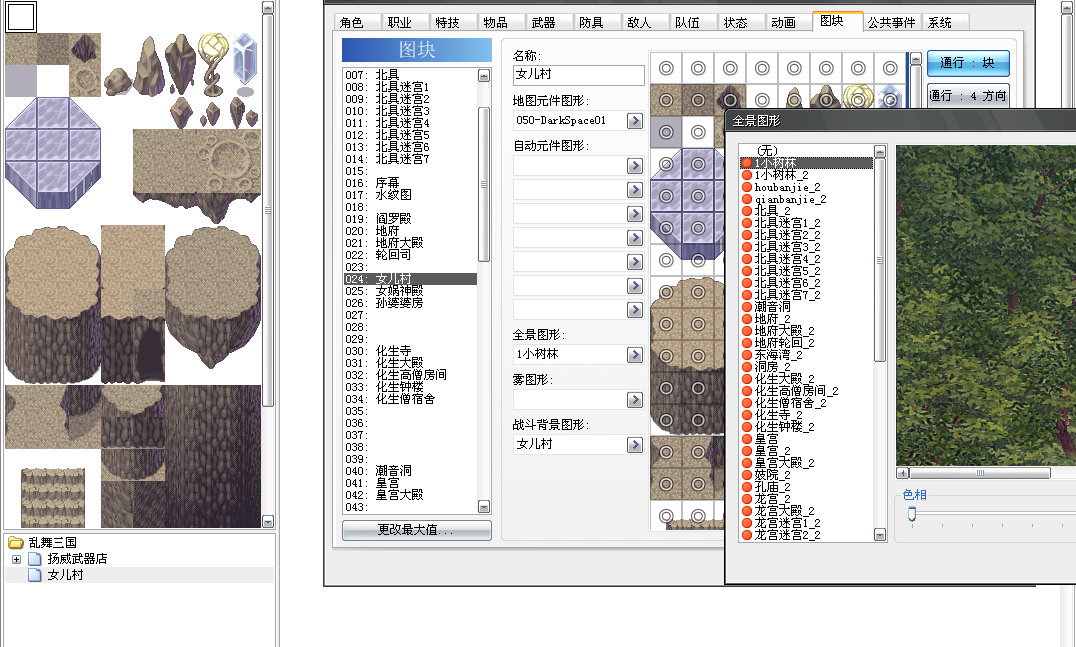This screenshot has width=1076, height=647.
Task: Pick the octagonal glass platform tile in the palette
Action: [53, 152]
